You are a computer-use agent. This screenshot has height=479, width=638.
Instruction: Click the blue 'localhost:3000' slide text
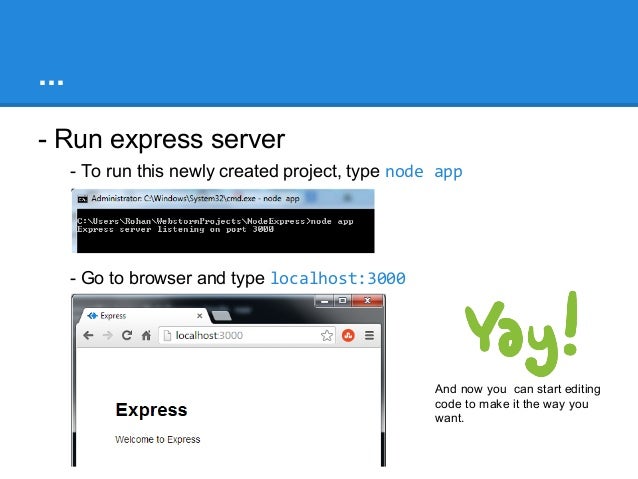[x=338, y=279]
